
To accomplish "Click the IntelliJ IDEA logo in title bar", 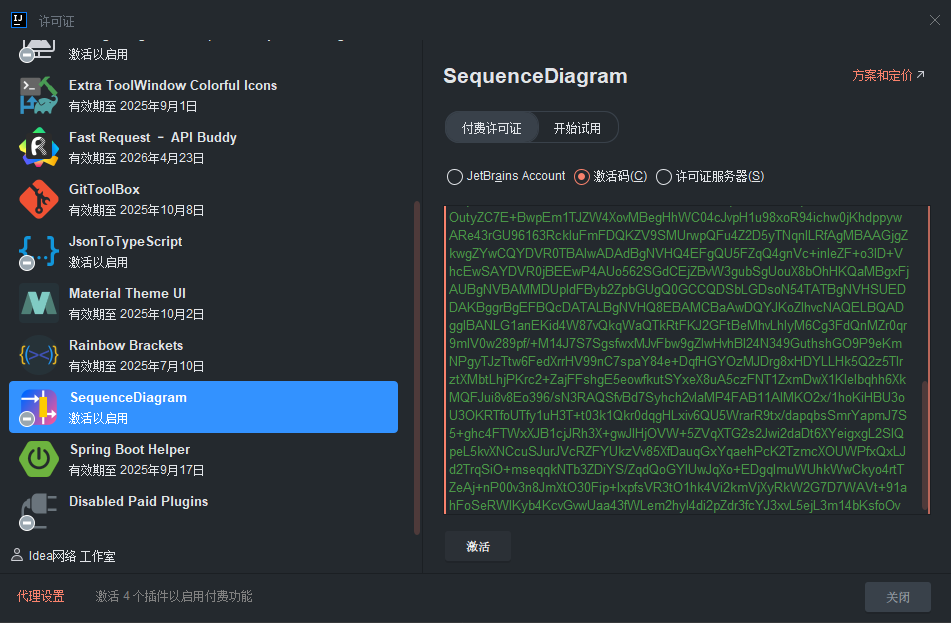I will coord(19,20).
